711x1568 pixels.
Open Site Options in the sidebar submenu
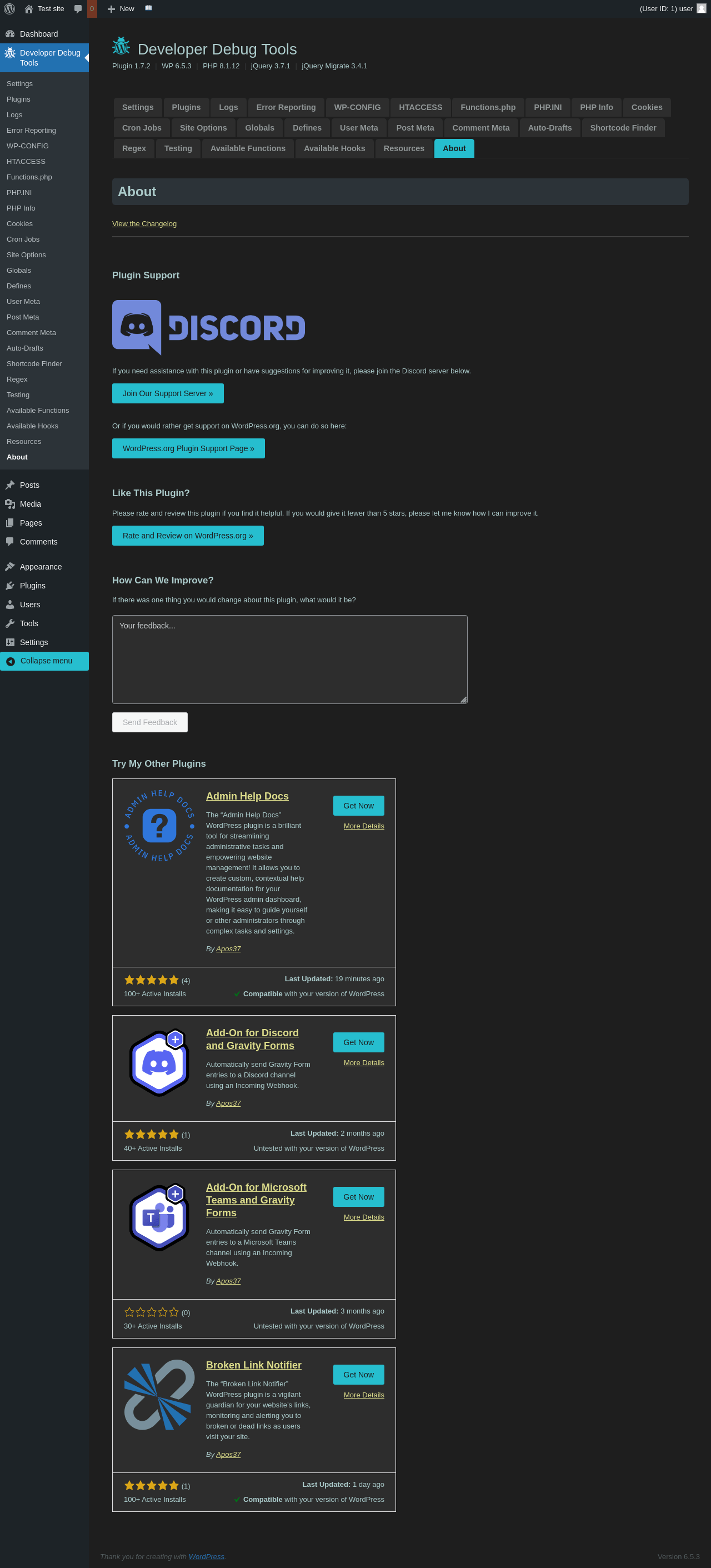[26, 255]
